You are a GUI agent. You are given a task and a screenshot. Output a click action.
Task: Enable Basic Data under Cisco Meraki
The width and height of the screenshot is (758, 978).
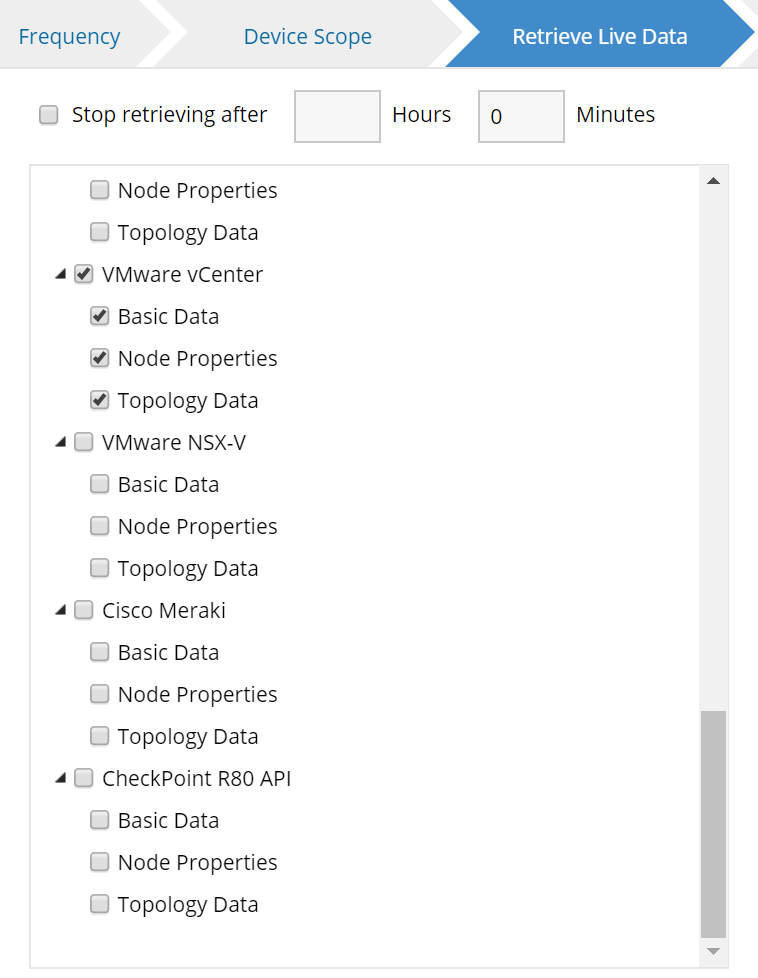point(100,652)
